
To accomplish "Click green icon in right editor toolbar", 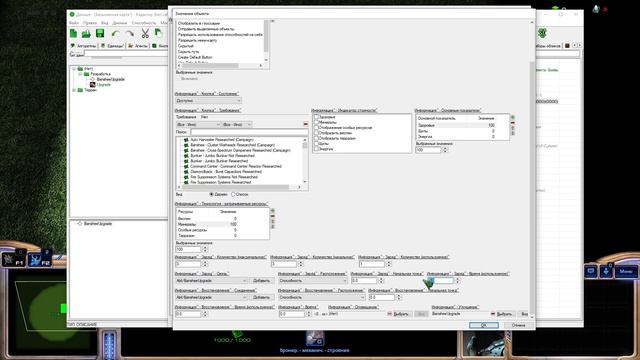I will [542, 33].
